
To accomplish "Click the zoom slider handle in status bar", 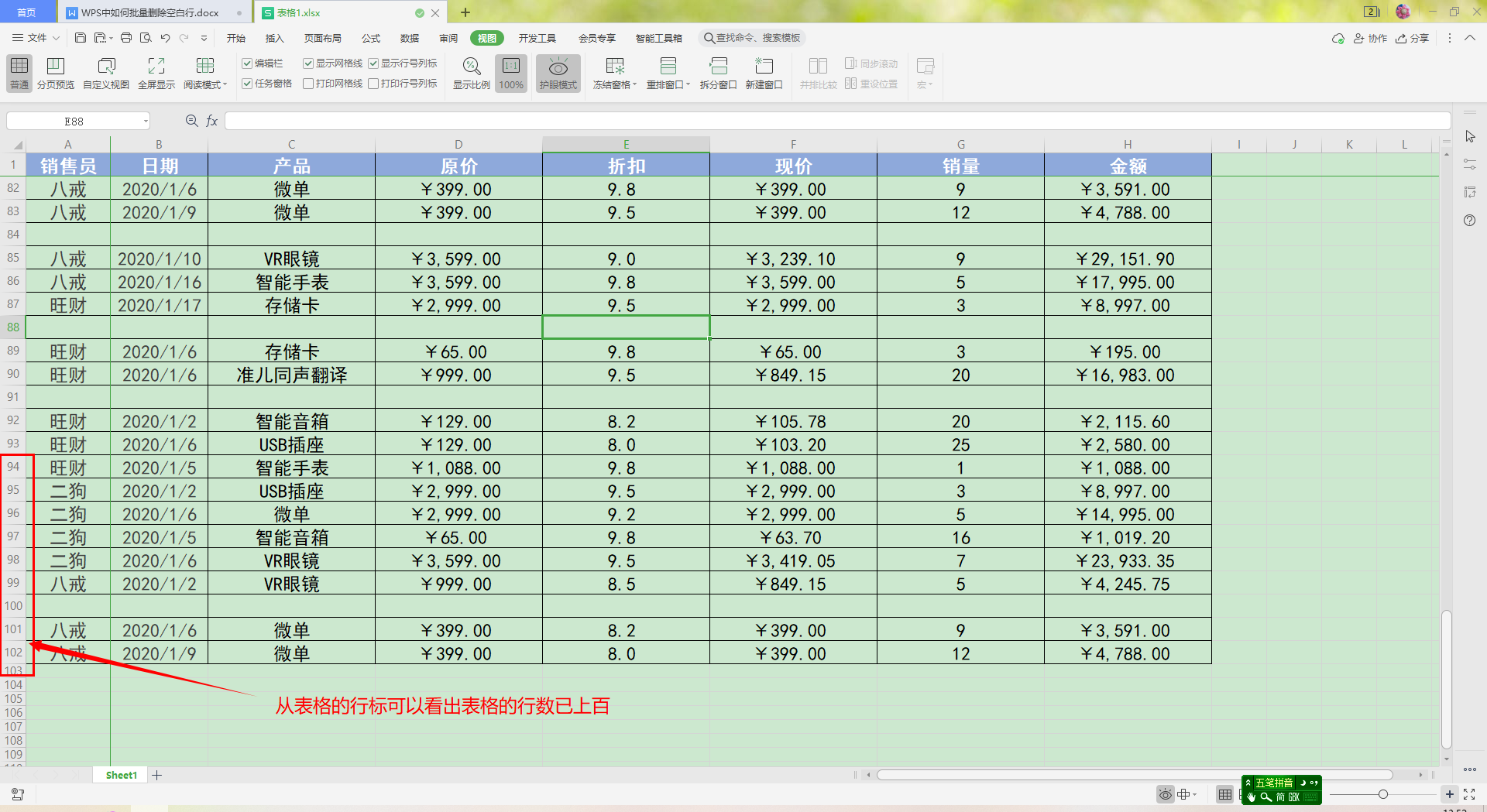I will pyautogui.click(x=1382, y=794).
